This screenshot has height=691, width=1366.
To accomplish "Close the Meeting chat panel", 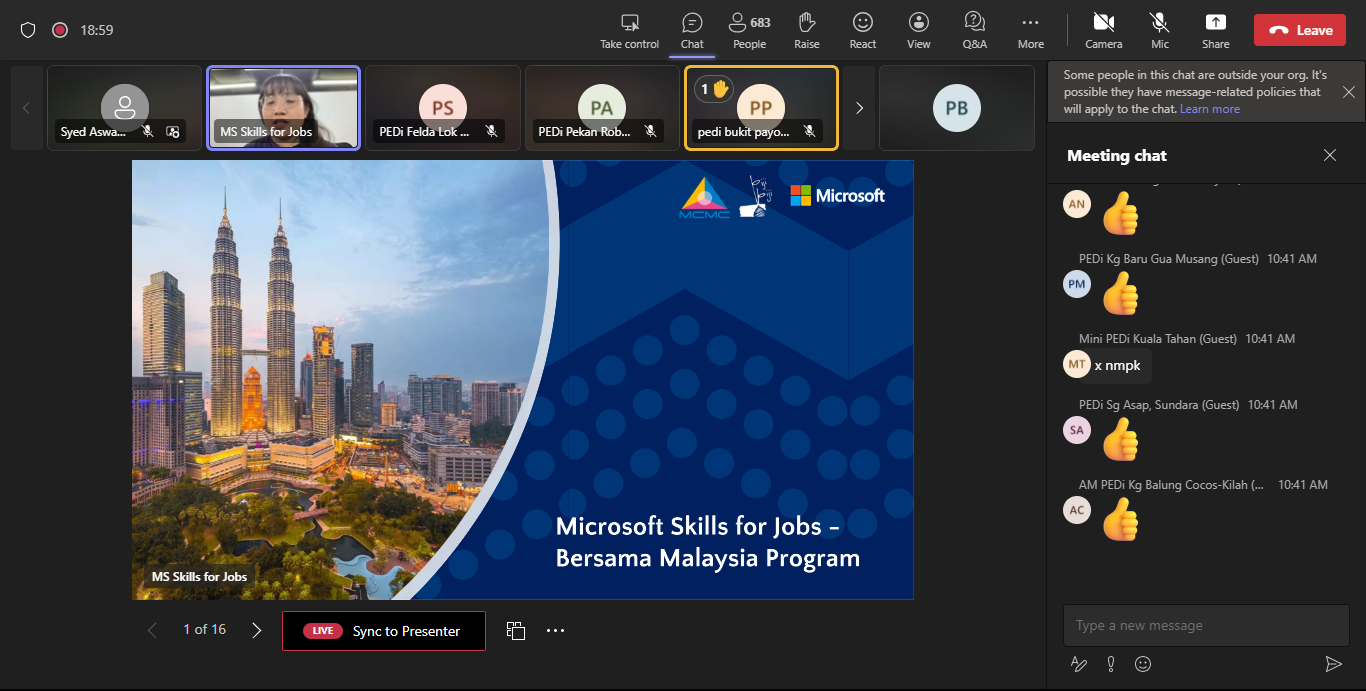I will 1330,155.
